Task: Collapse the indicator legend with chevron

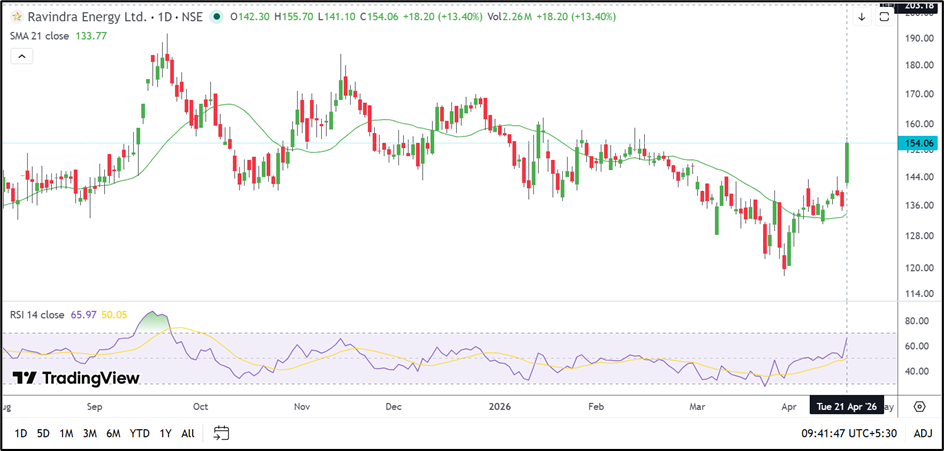Action: [x=22, y=57]
